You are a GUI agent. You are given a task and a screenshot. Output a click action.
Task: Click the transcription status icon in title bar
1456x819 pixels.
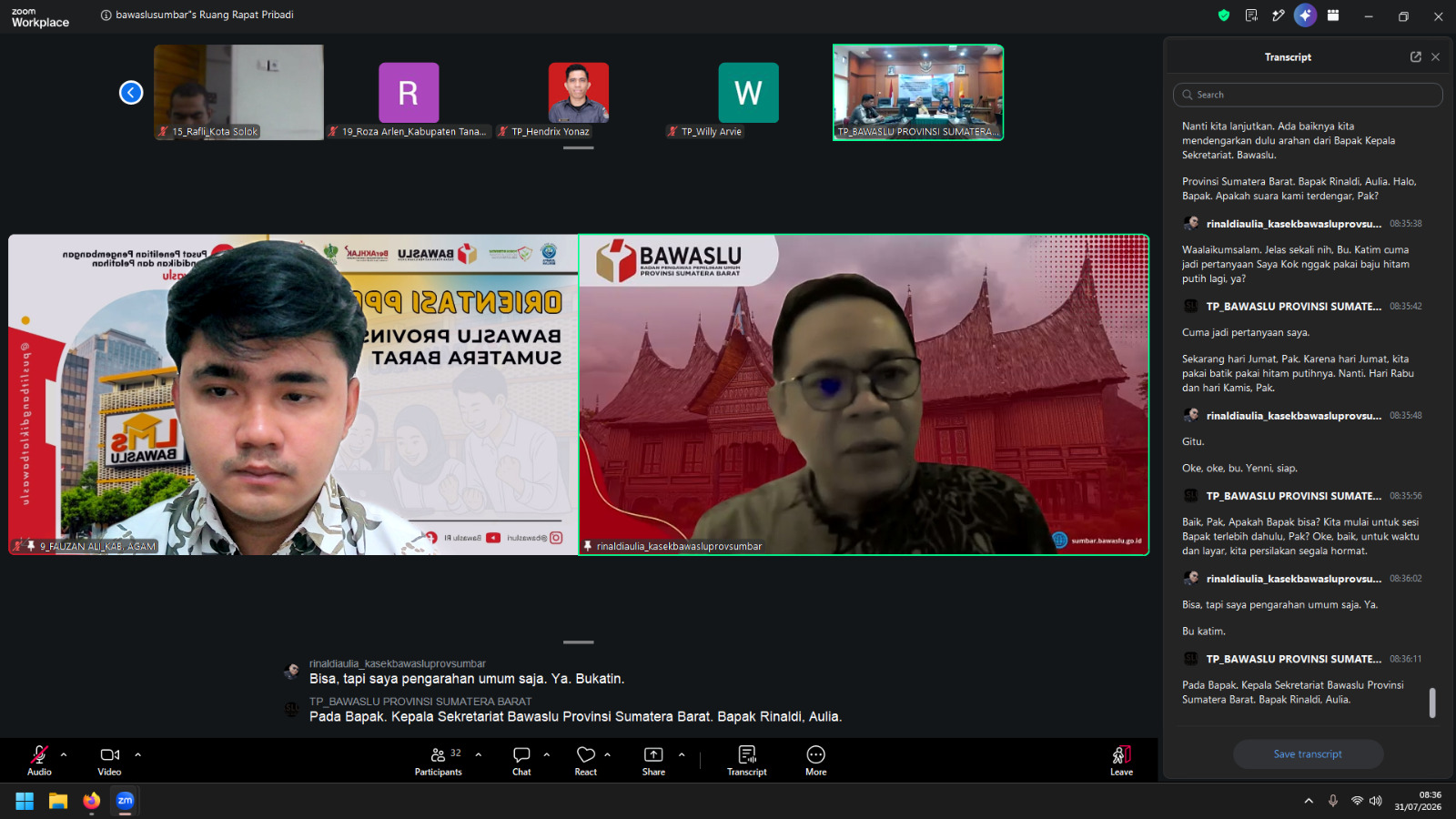(1251, 15)
